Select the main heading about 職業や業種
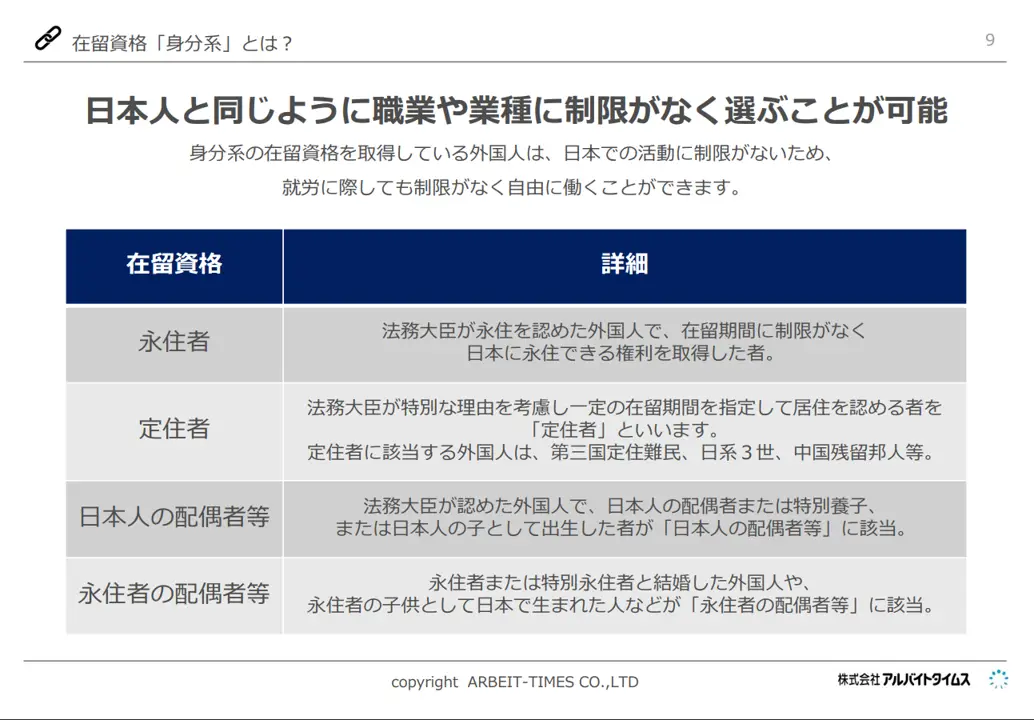1034x720 pixels. [x=516, y=110]
